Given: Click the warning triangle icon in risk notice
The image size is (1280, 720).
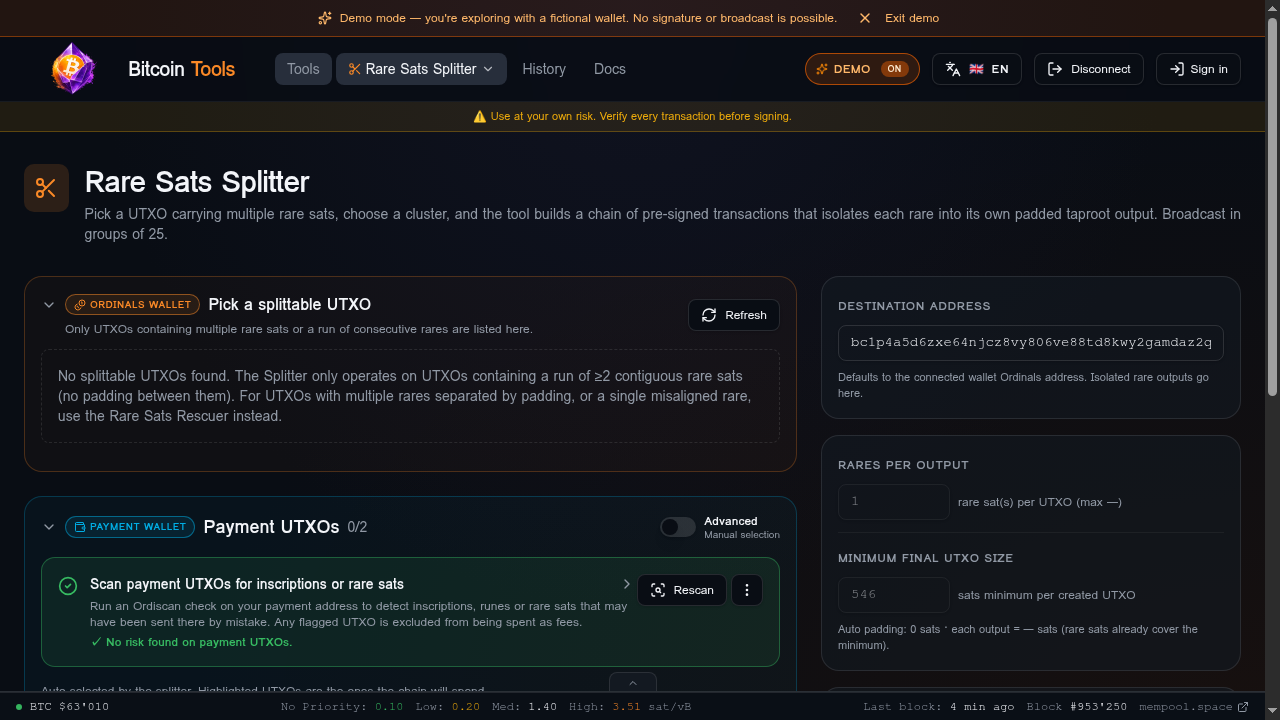Looking at the screenshot, I should pos(480,116).
